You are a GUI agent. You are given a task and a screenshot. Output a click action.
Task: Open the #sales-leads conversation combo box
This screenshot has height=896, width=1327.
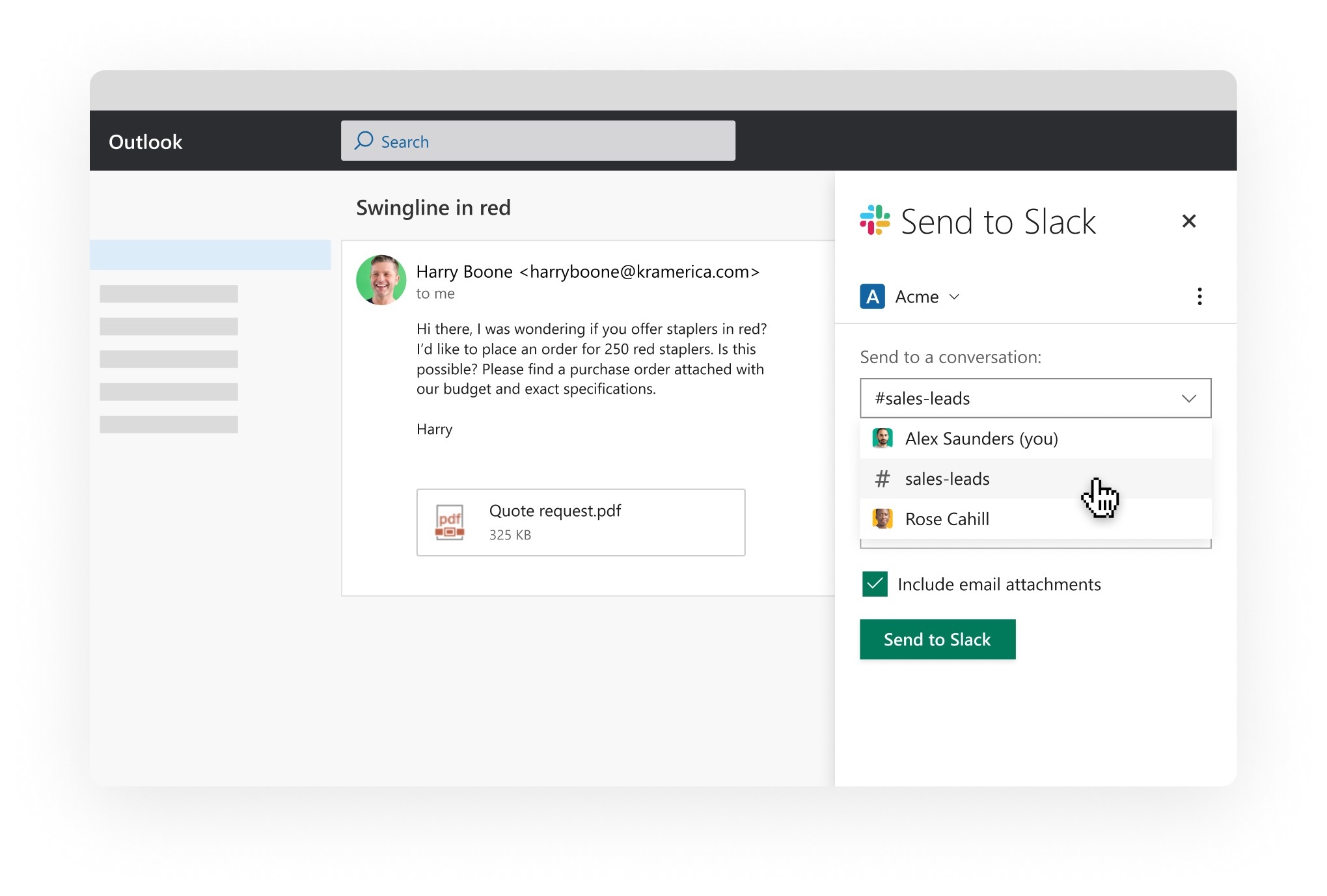point(1035,398)
